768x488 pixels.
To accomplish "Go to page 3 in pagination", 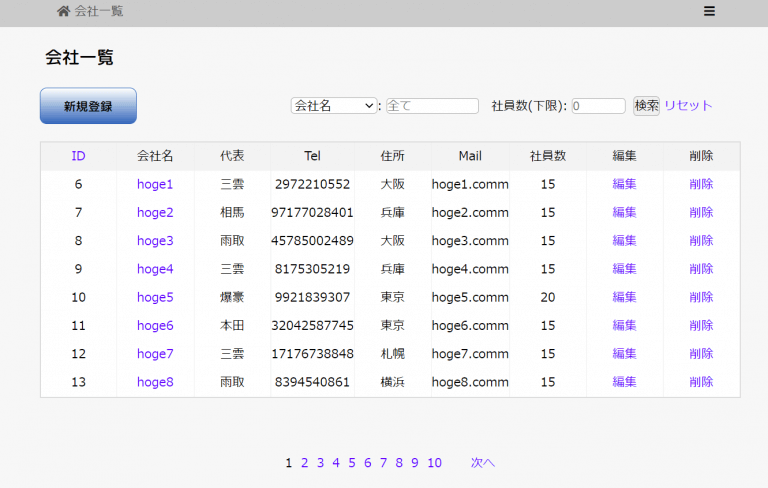I will [x=320, y=463].
